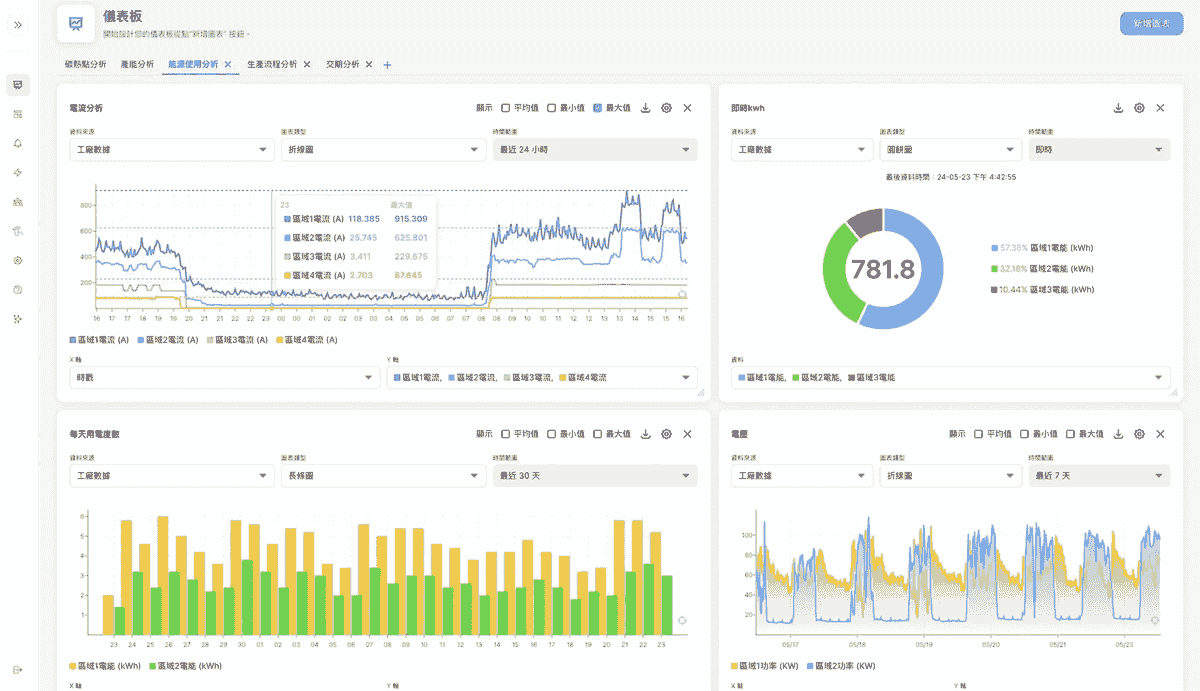Open 最近 24 小時 time range dropdown

click(595, 149)
